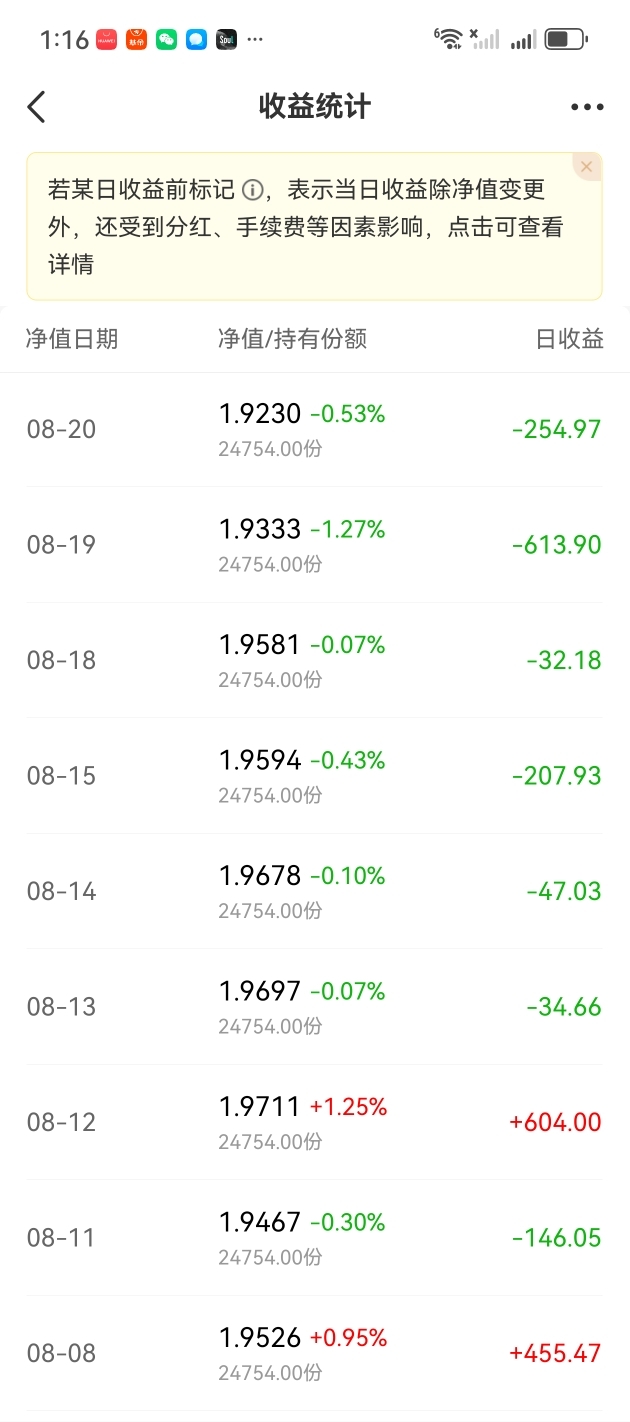Select the -613.90 earnings on 08-19
Viewport: 630px width, 1422px height.
pos(556,545)
